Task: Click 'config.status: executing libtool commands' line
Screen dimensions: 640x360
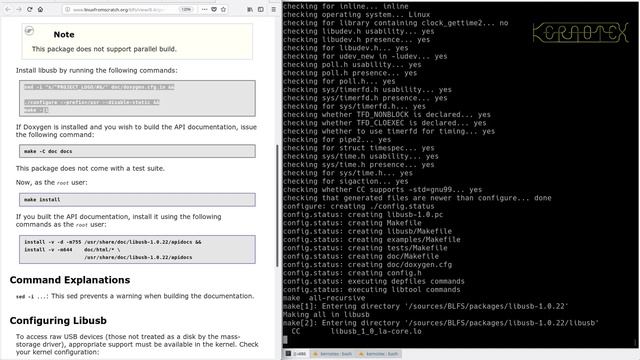Action: click(371, 289)
